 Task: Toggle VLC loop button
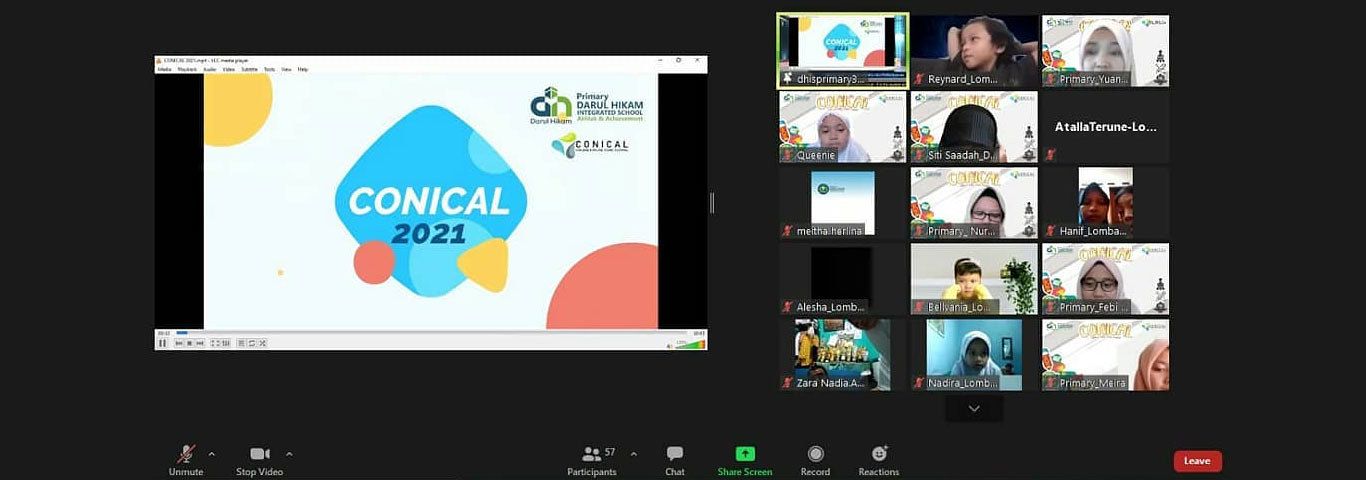252,343
